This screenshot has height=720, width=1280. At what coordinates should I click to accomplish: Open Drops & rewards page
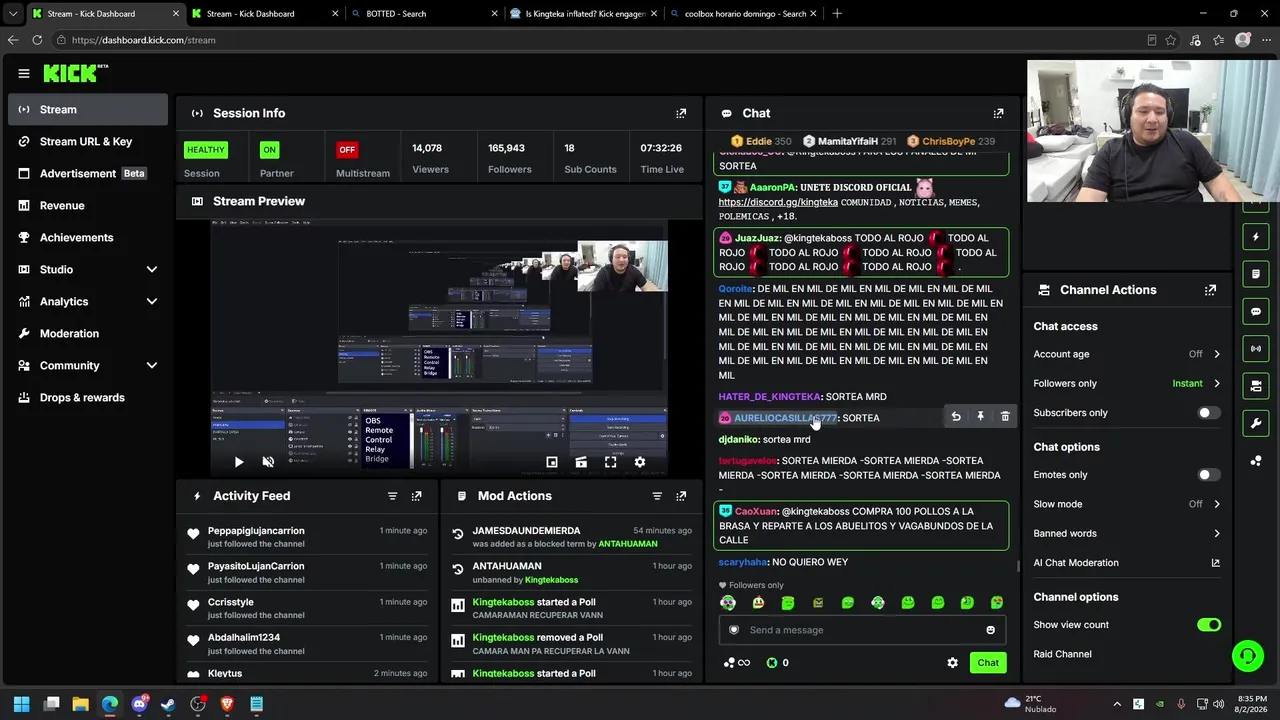[88, 397]
